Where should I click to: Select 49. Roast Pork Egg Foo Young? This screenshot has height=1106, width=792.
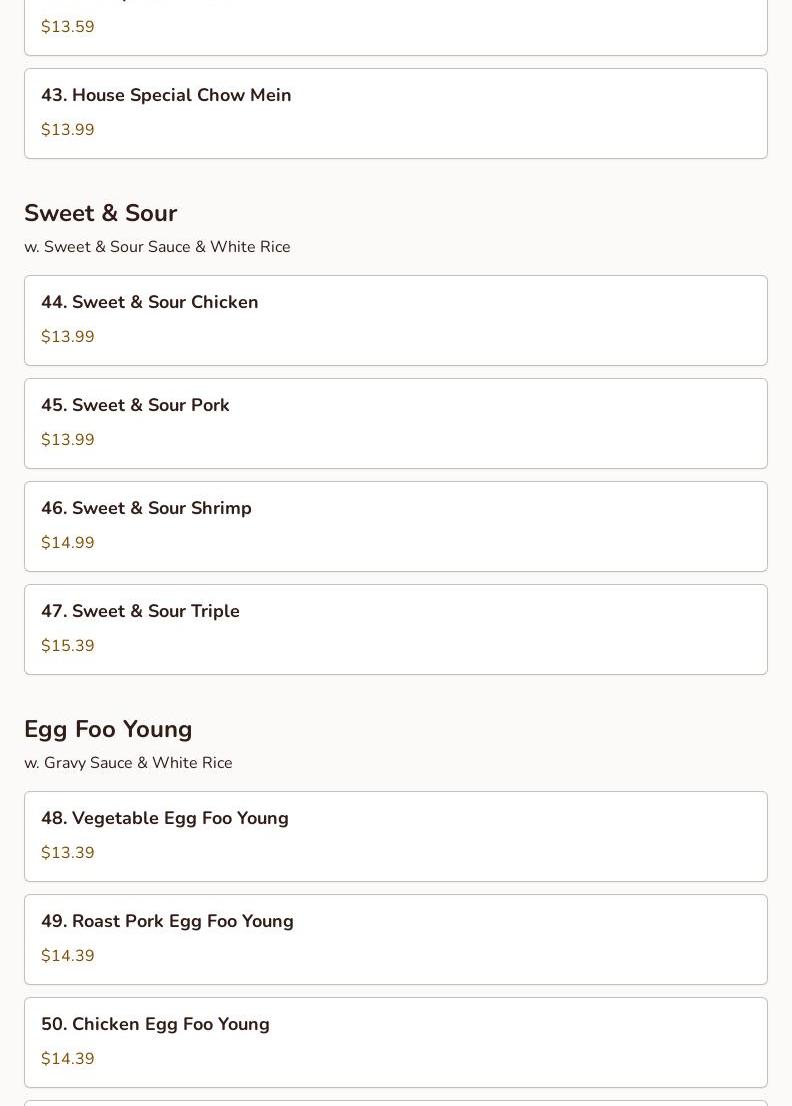[396, 940]
